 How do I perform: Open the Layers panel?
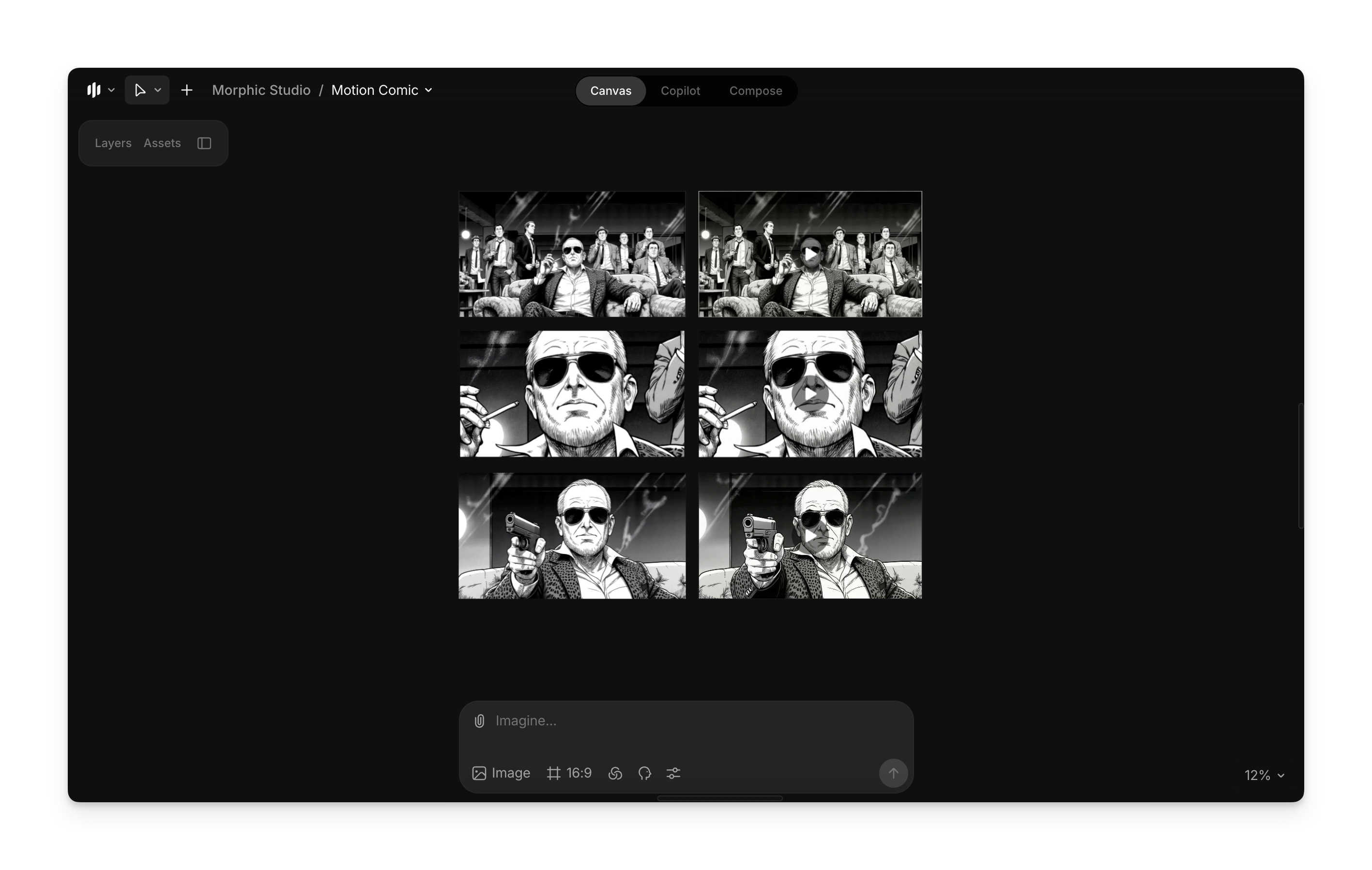tap(113, 143)
